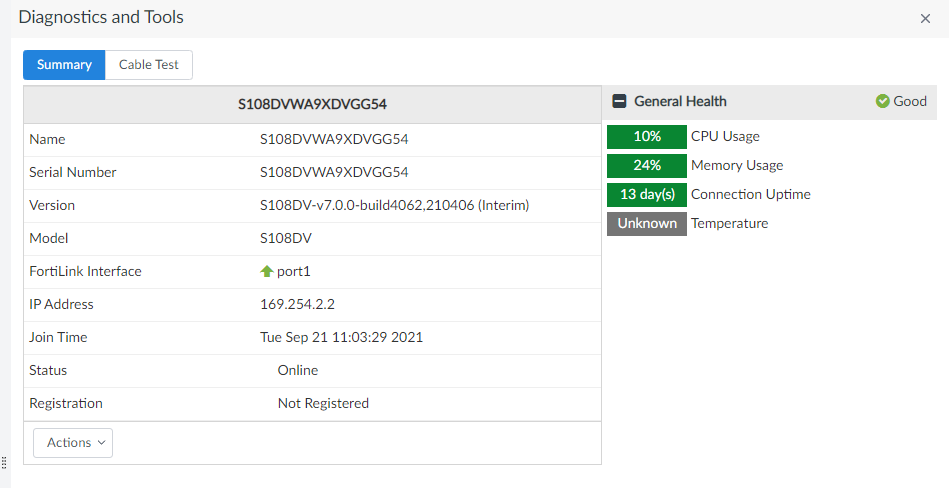Viewport: 949px width, 488px height.
Task: Click the CPU Usage label
Action: [x=725, y=136]
